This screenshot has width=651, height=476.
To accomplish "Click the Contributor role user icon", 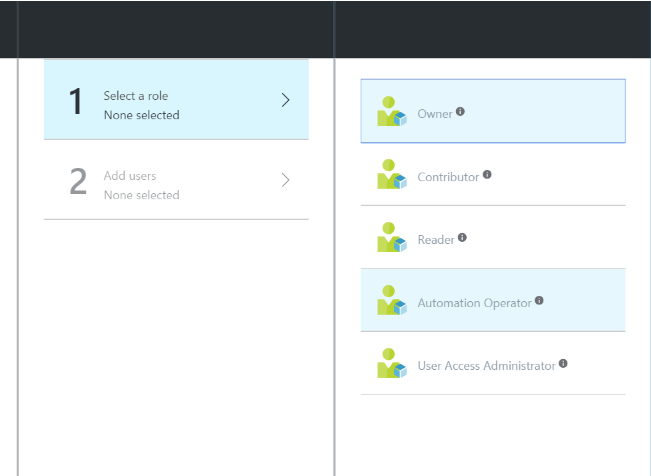I will click(x=392, y=174).
